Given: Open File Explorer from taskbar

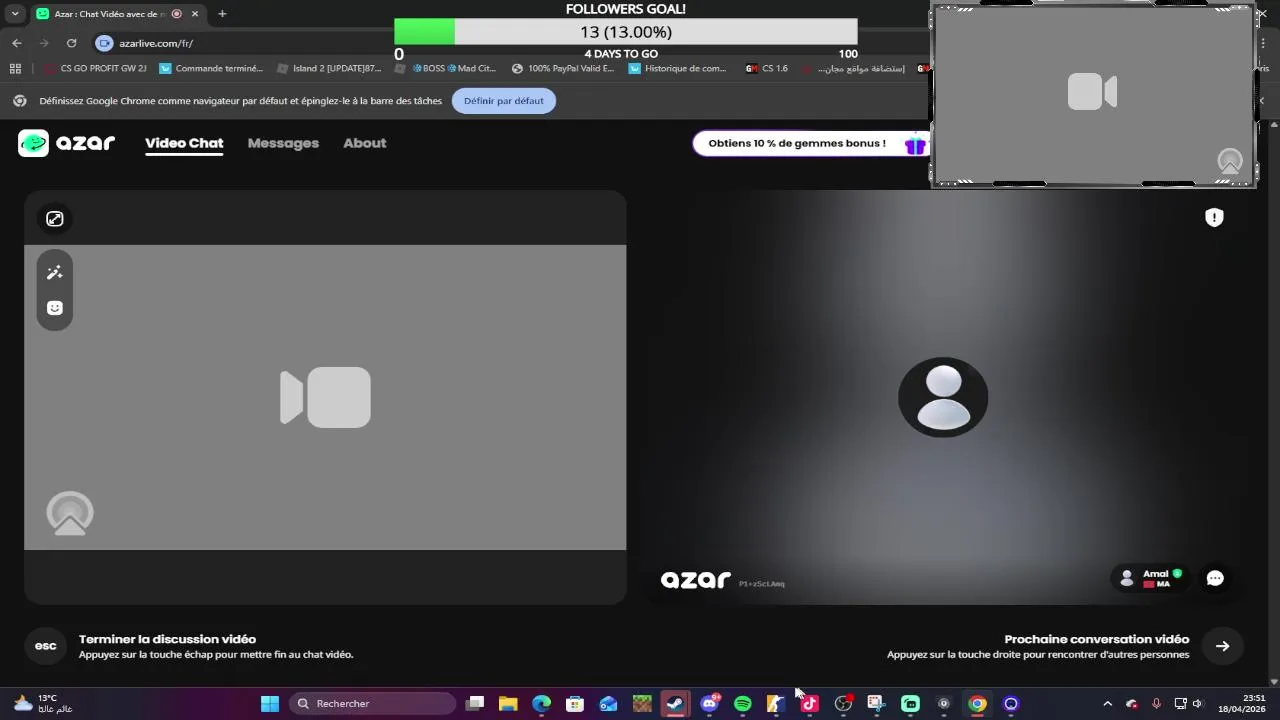Looking at the screenshot, I should 508,704.
